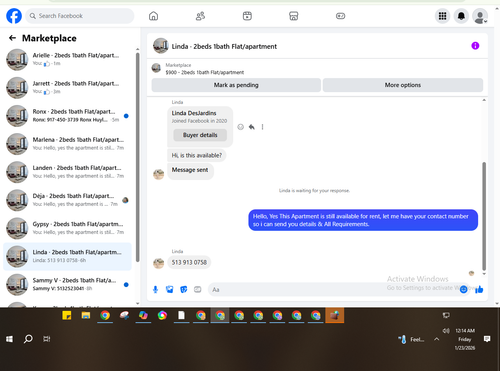Image resolution: width=500 pixels, height=371 pixels.
Task: Click the More options button
Action: tap(403, 85)
